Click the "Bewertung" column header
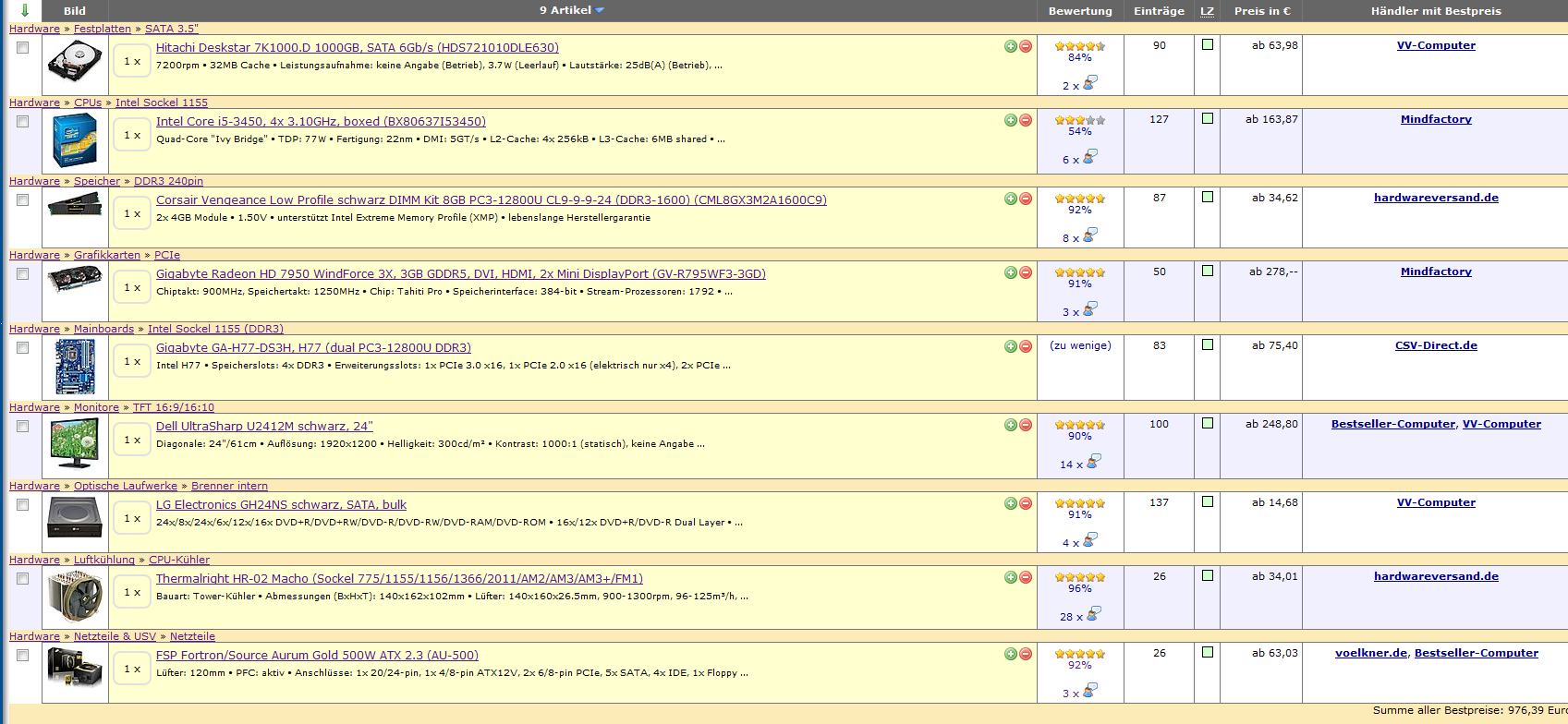This screenshot has width=1568, height=724. pos(1080,11)
